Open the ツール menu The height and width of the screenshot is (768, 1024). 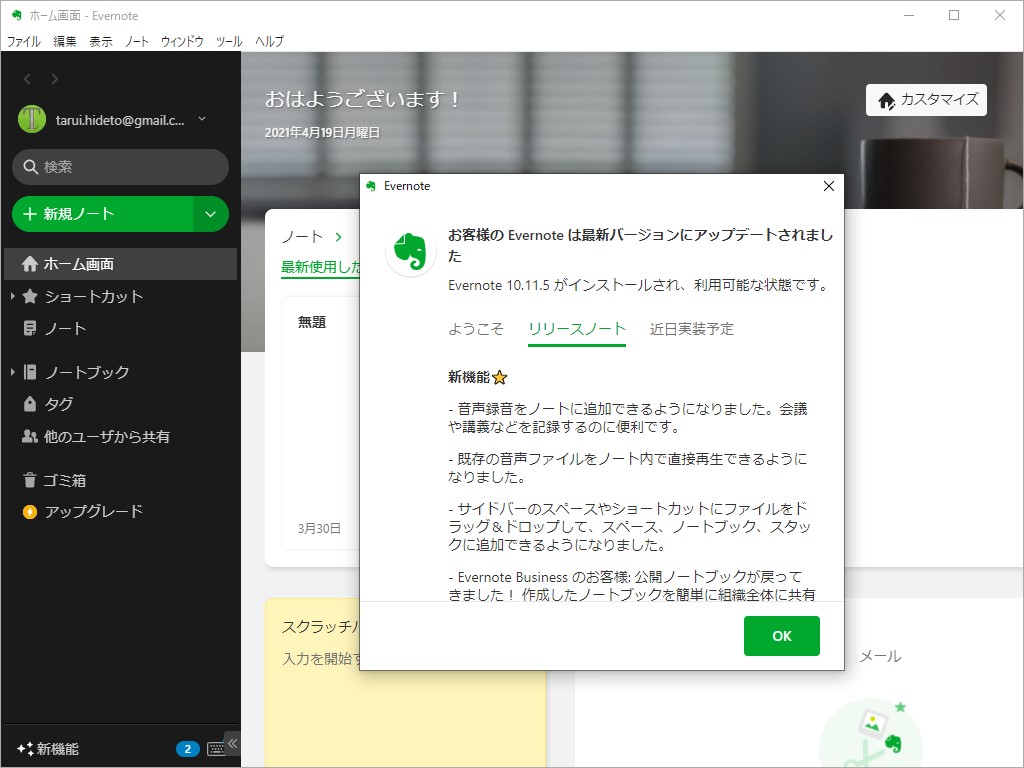click(x=227, y=41)
